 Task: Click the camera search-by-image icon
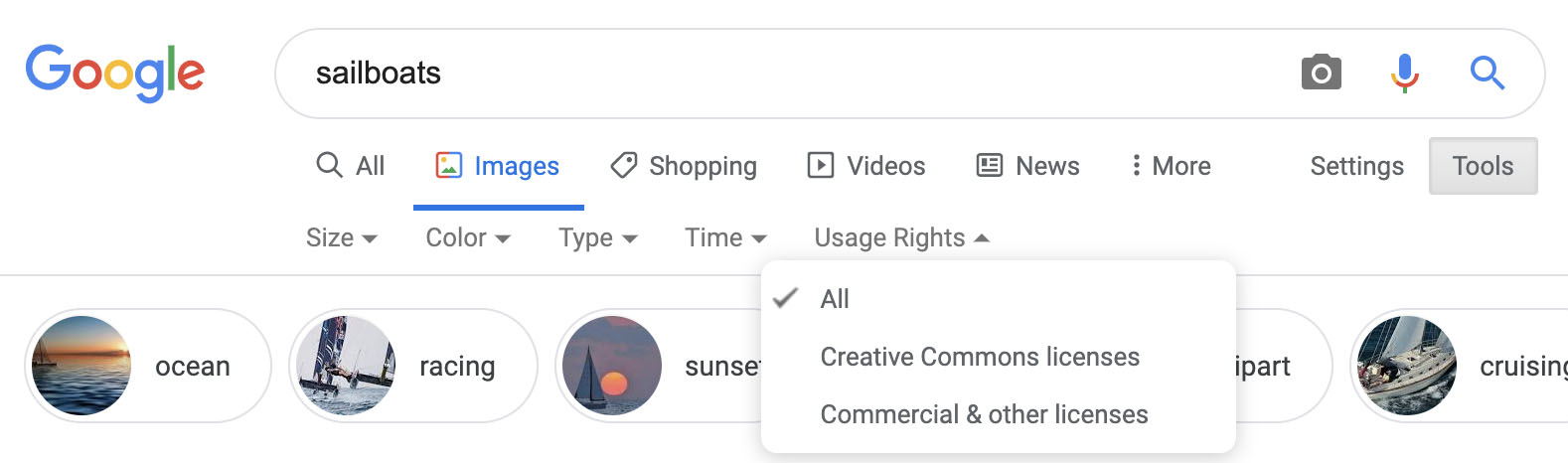click(x=1321, y=73)
